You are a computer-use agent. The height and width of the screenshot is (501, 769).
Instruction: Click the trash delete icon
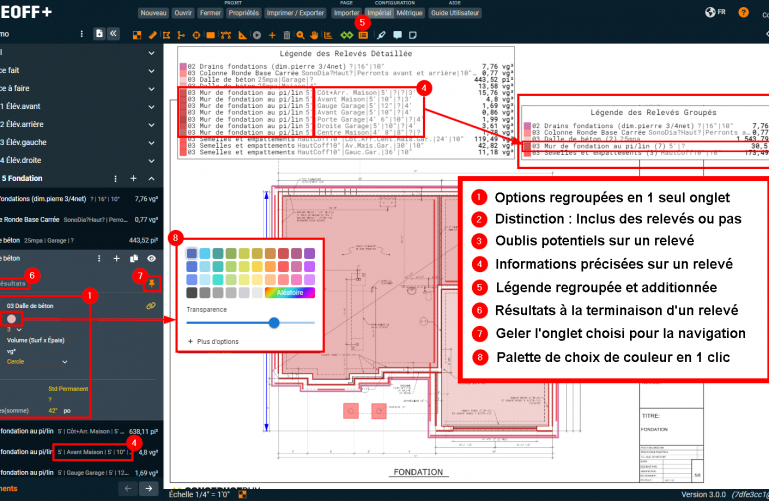[x=287, y=35]
